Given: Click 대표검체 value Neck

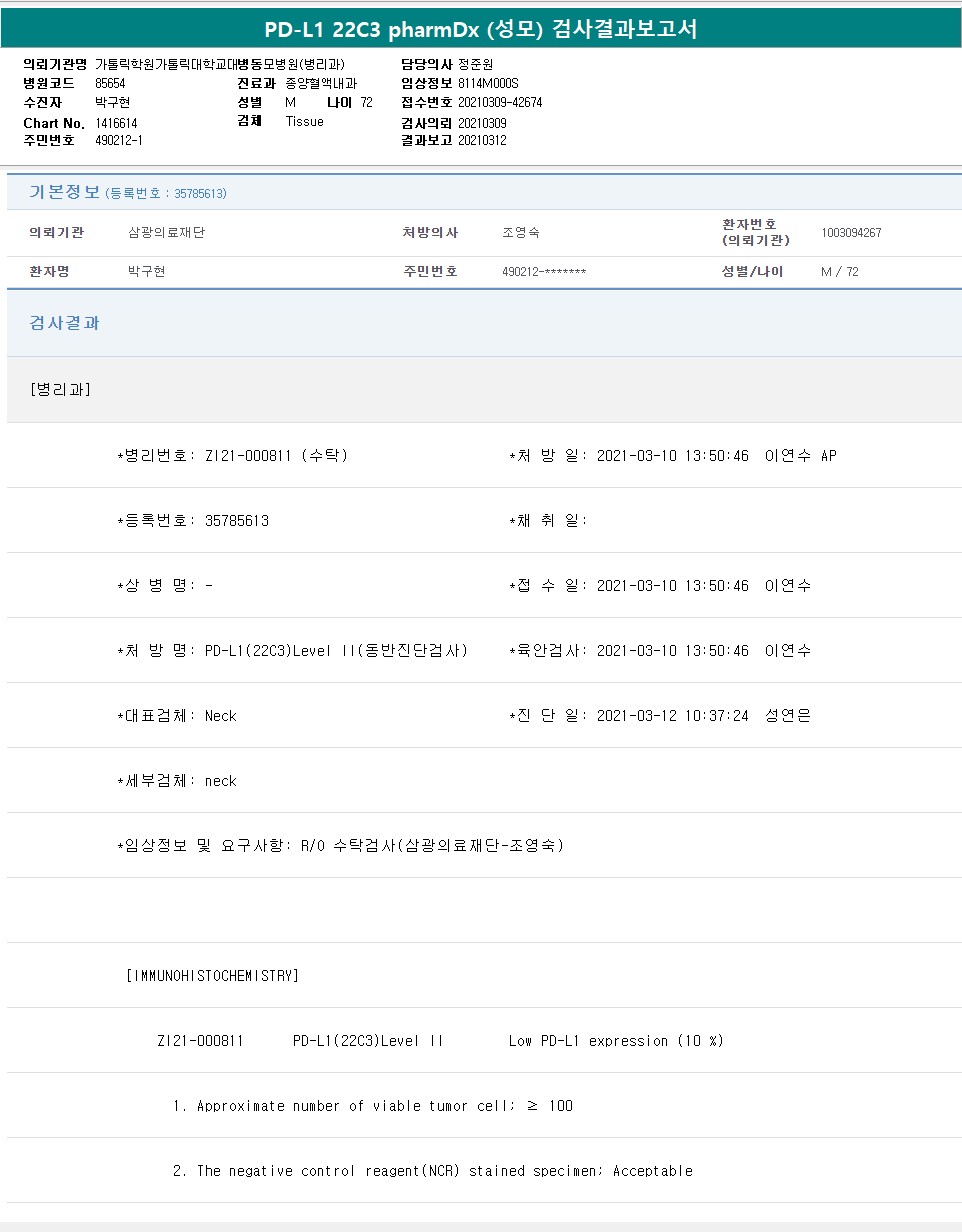Looking at the screenshot, I should [220, 716].
